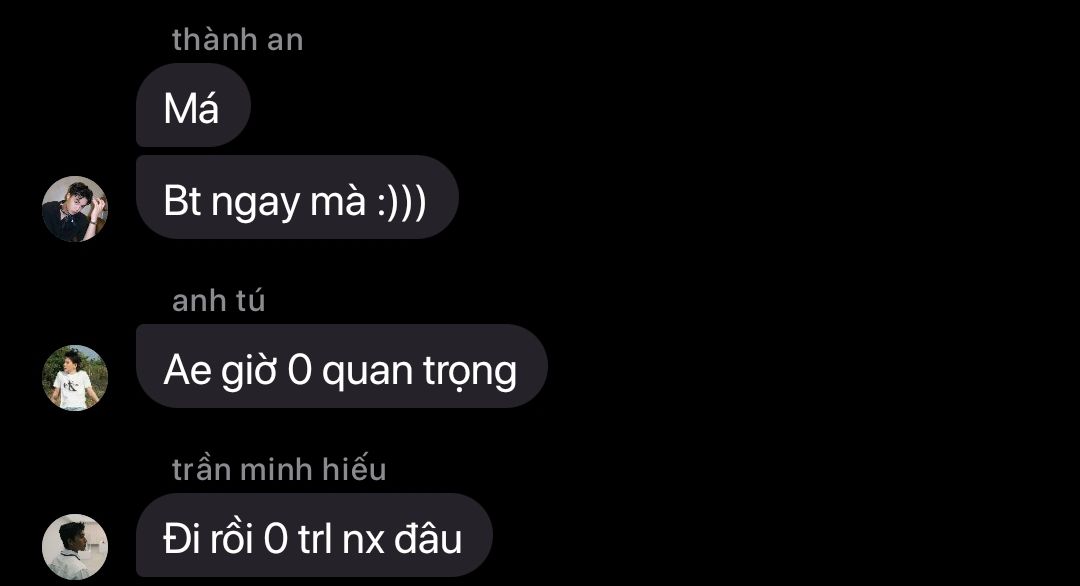
Task: Tap anh tú's avatar in white shirt
Action: [74, 377]
